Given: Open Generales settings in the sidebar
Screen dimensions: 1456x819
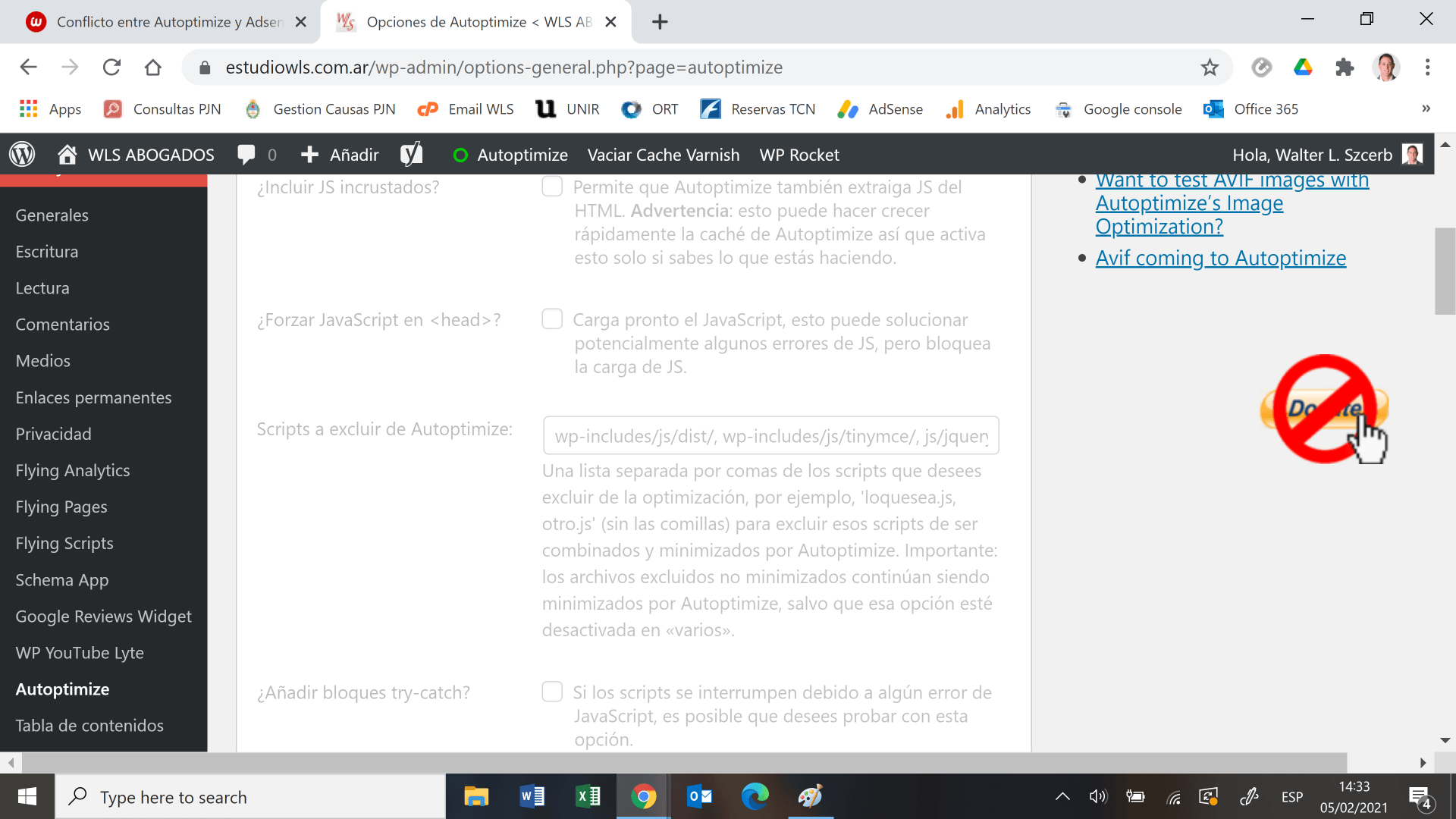Looking at the screenshot, I should click(x=52, y=215).
